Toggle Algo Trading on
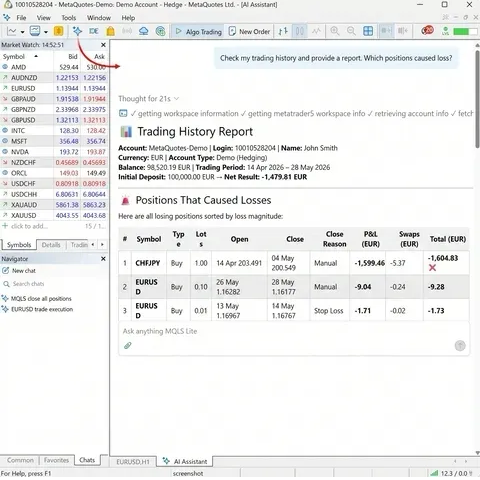 (x=198, y=32)
